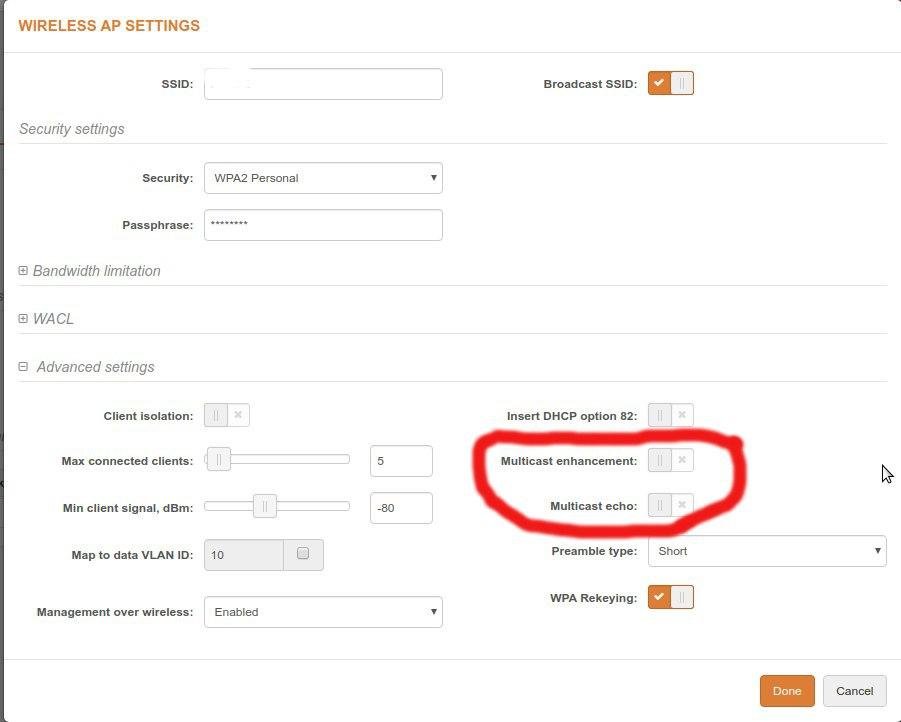Click the Done button
The height and width of the screenshot is (722, 901).
(787, 691)
